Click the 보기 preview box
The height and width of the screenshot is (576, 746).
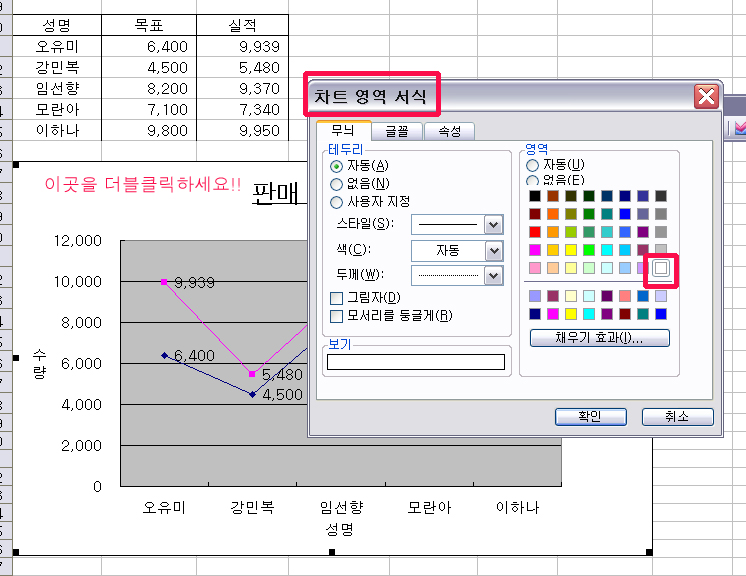(416, 362)
